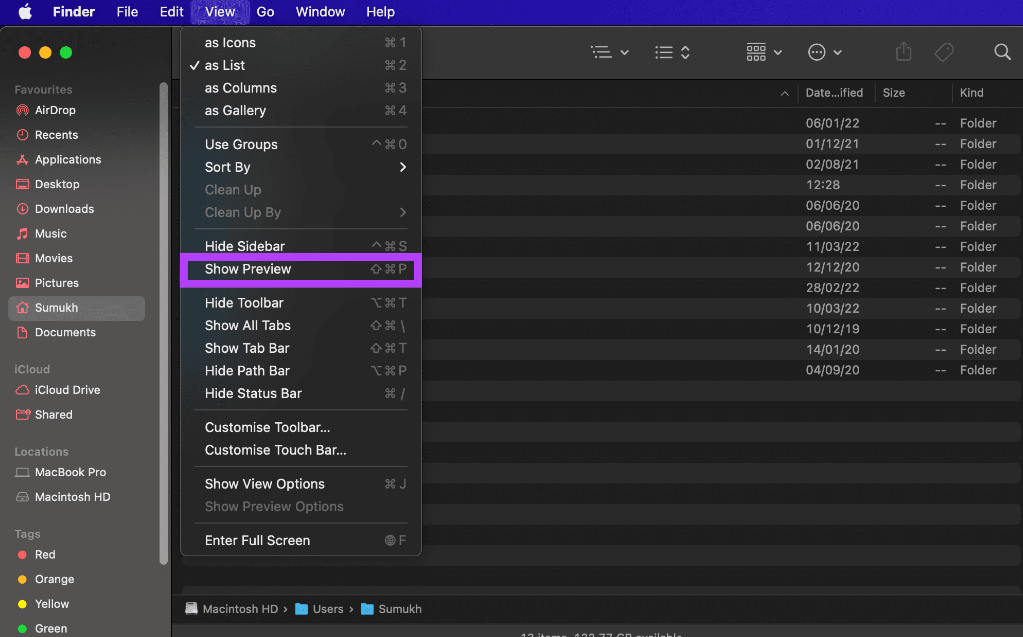Open the group-by grid dropdown in toolbar
The height and width of the screenshot is (637, 1023).
tap(764, 52)
